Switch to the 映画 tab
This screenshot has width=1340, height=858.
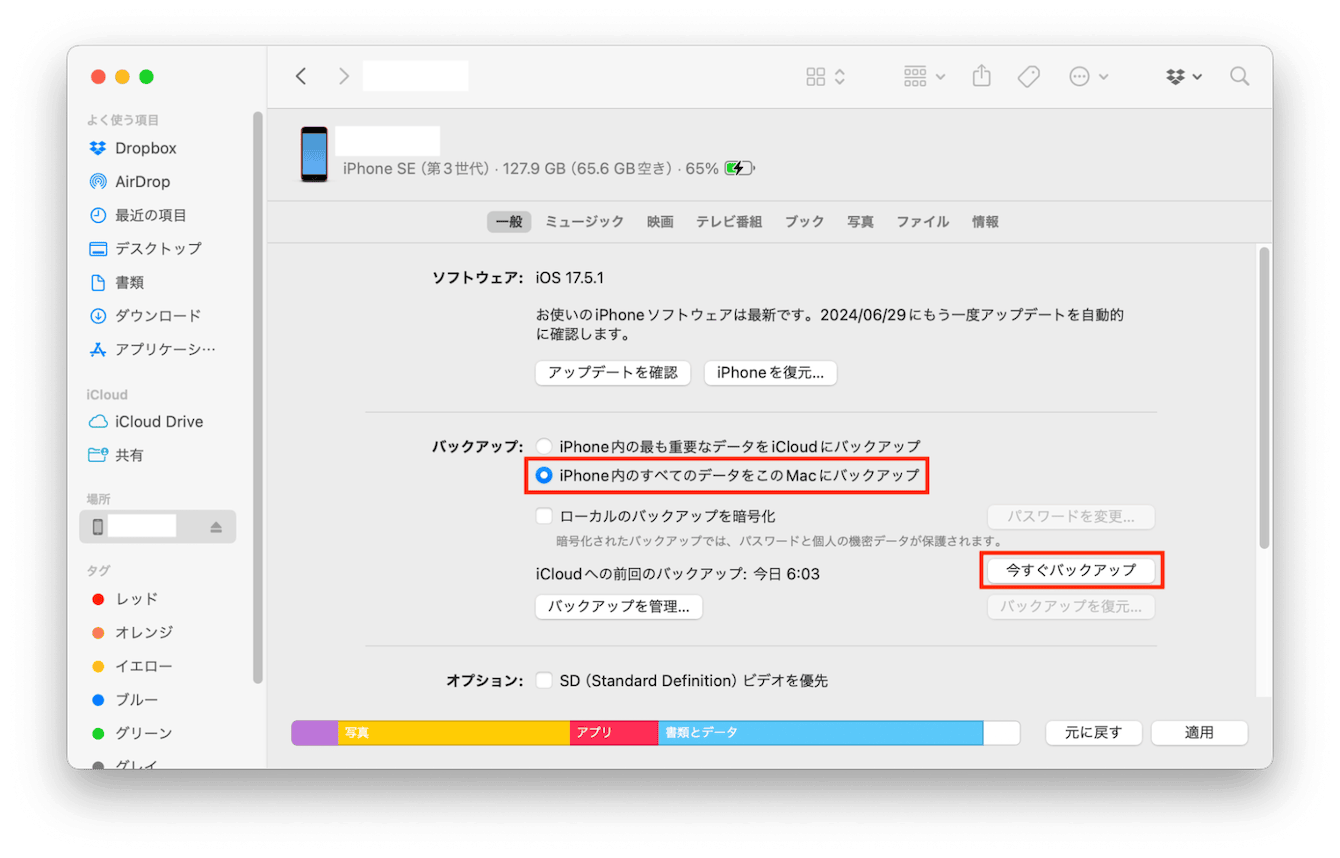pos(660,222)
